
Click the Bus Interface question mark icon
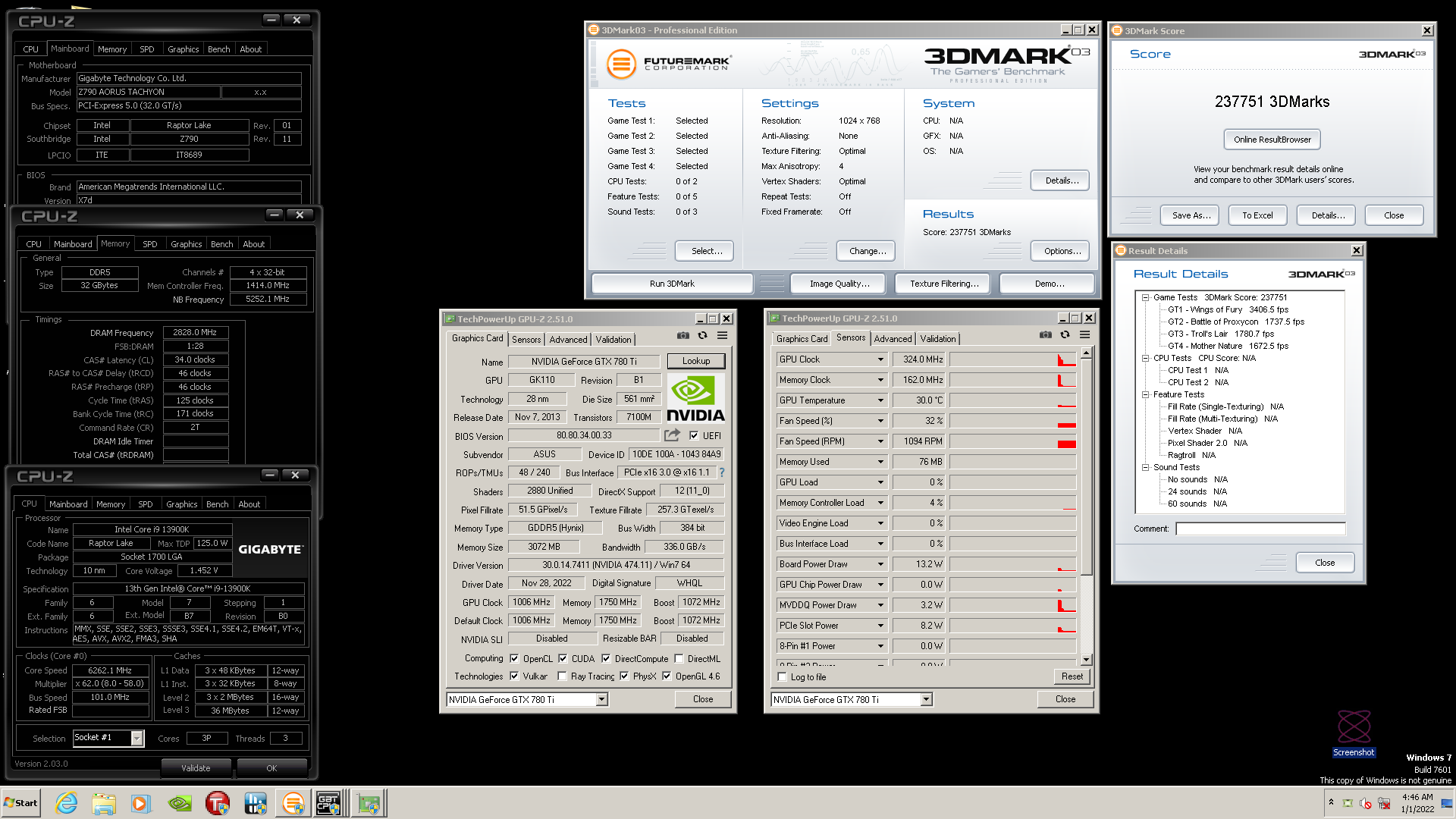722,472
